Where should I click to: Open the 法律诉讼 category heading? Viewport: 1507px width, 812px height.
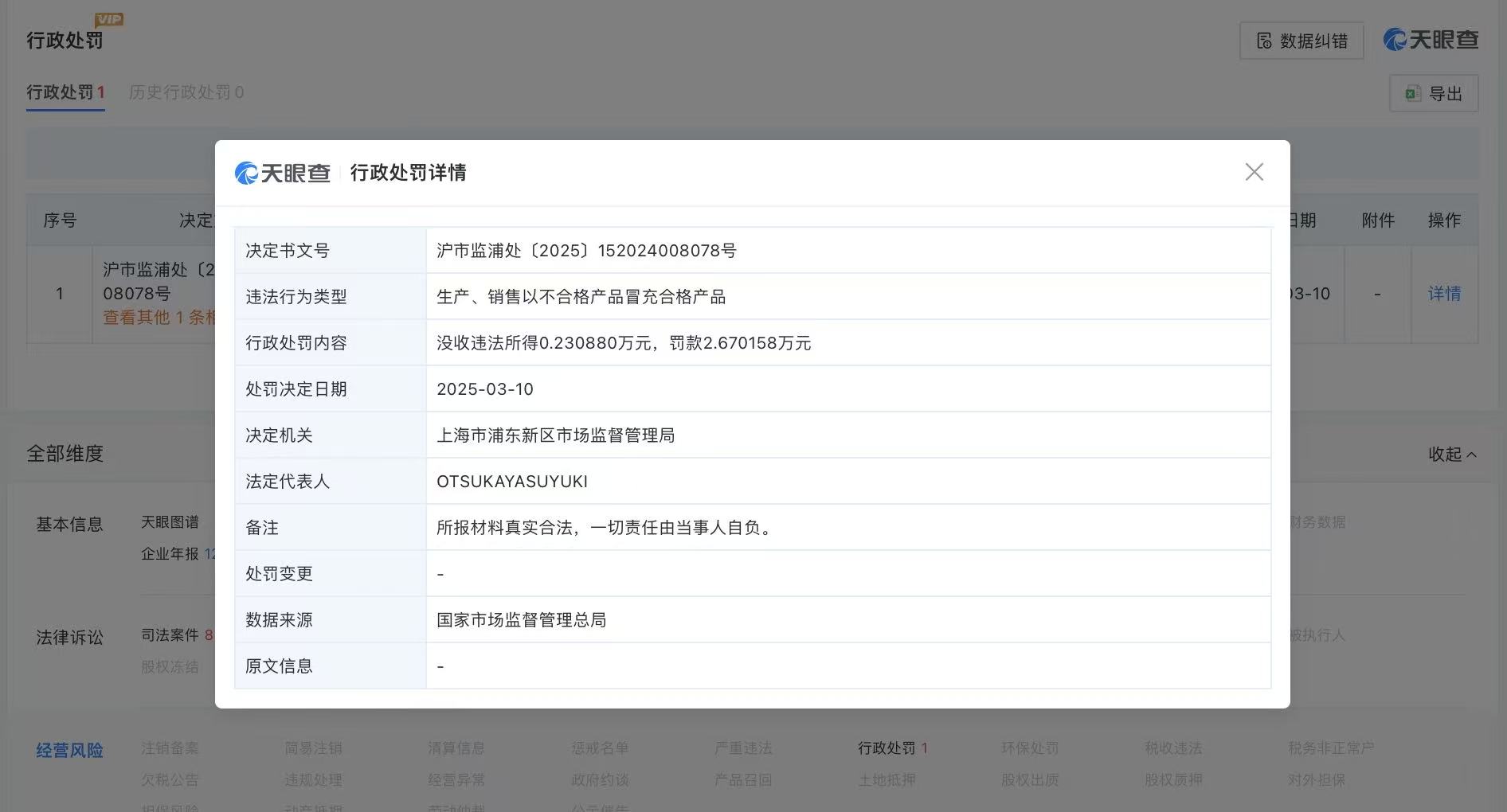(x=69, y=638)
